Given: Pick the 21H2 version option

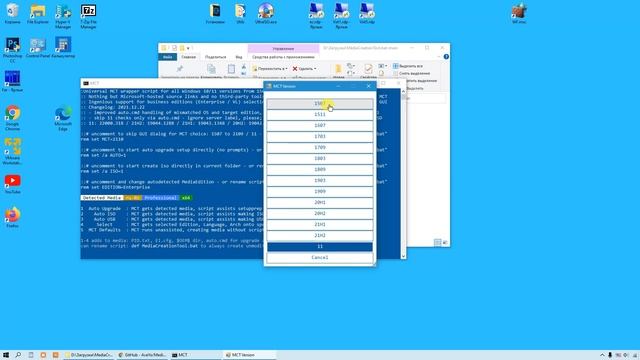Looking at the screenshot, I should coord(320,236).
